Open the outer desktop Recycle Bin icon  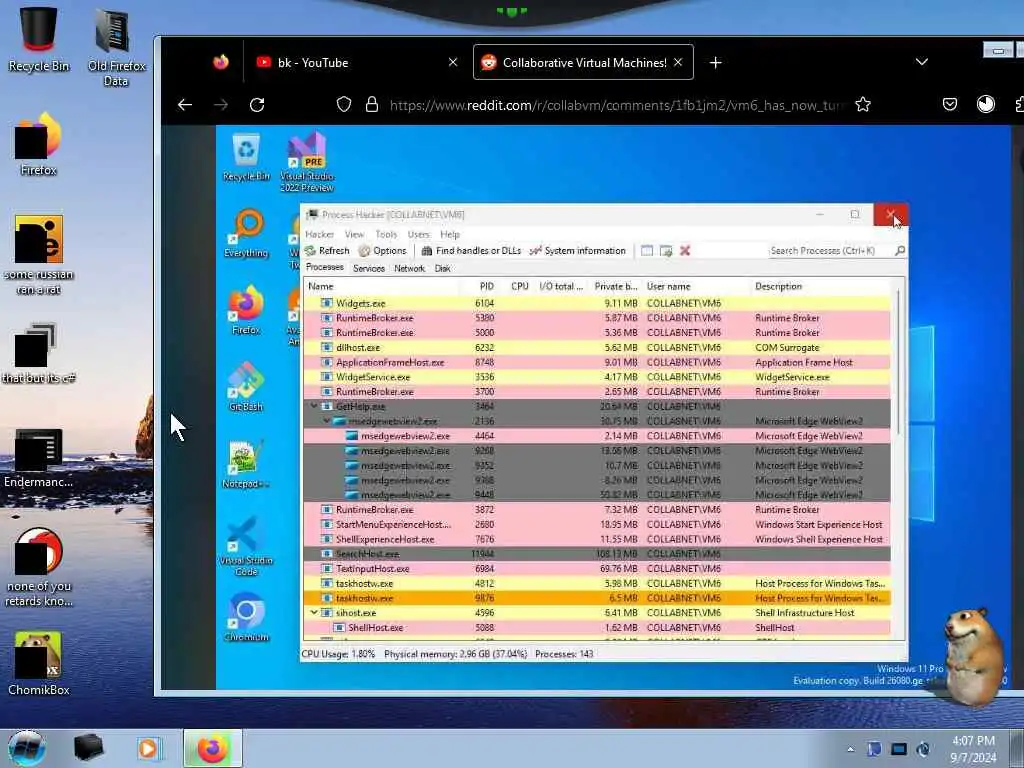coord(39,39)
